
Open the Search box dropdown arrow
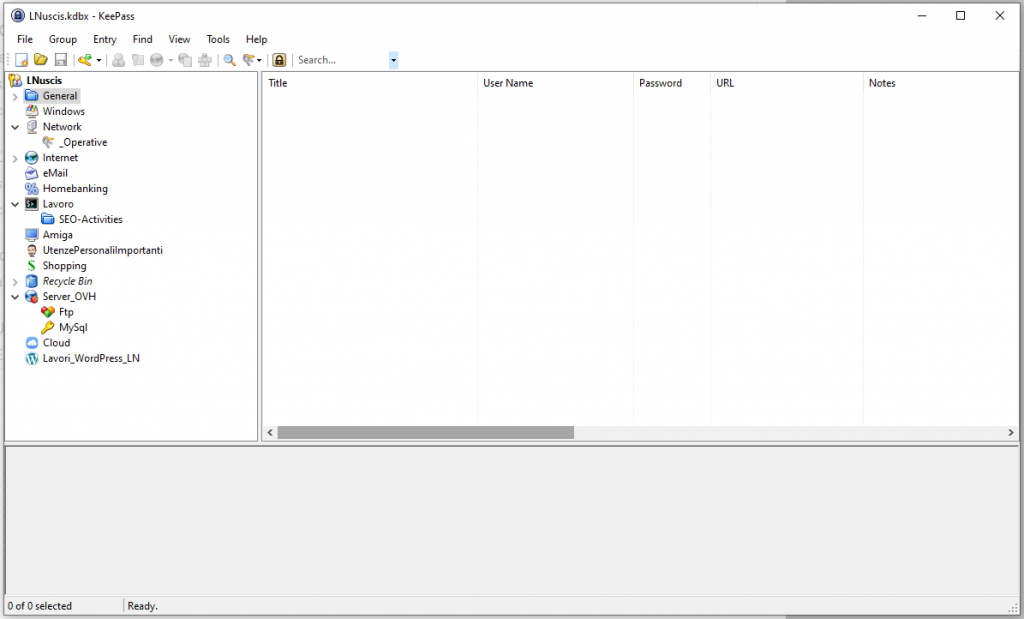[393, 60]
